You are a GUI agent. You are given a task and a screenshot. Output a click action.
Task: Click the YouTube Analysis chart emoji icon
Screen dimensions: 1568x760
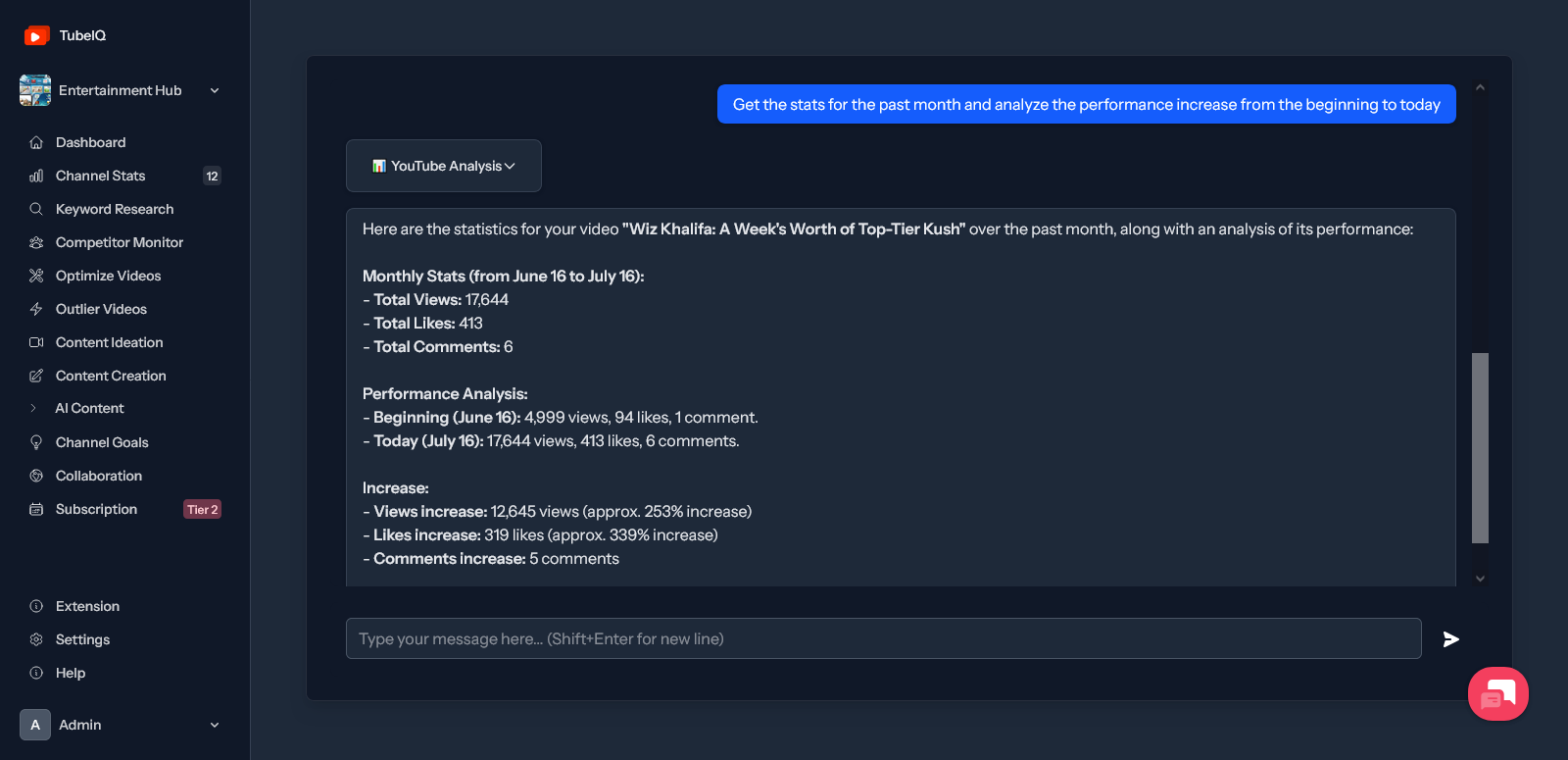378,166
